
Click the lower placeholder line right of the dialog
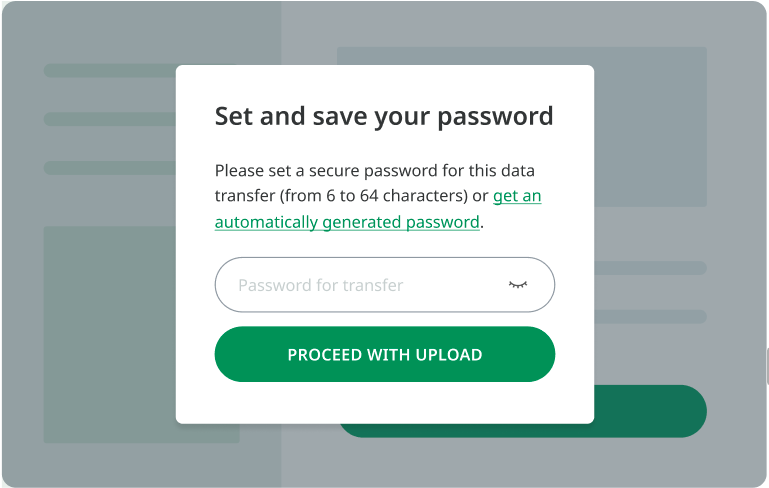(650, 316)
